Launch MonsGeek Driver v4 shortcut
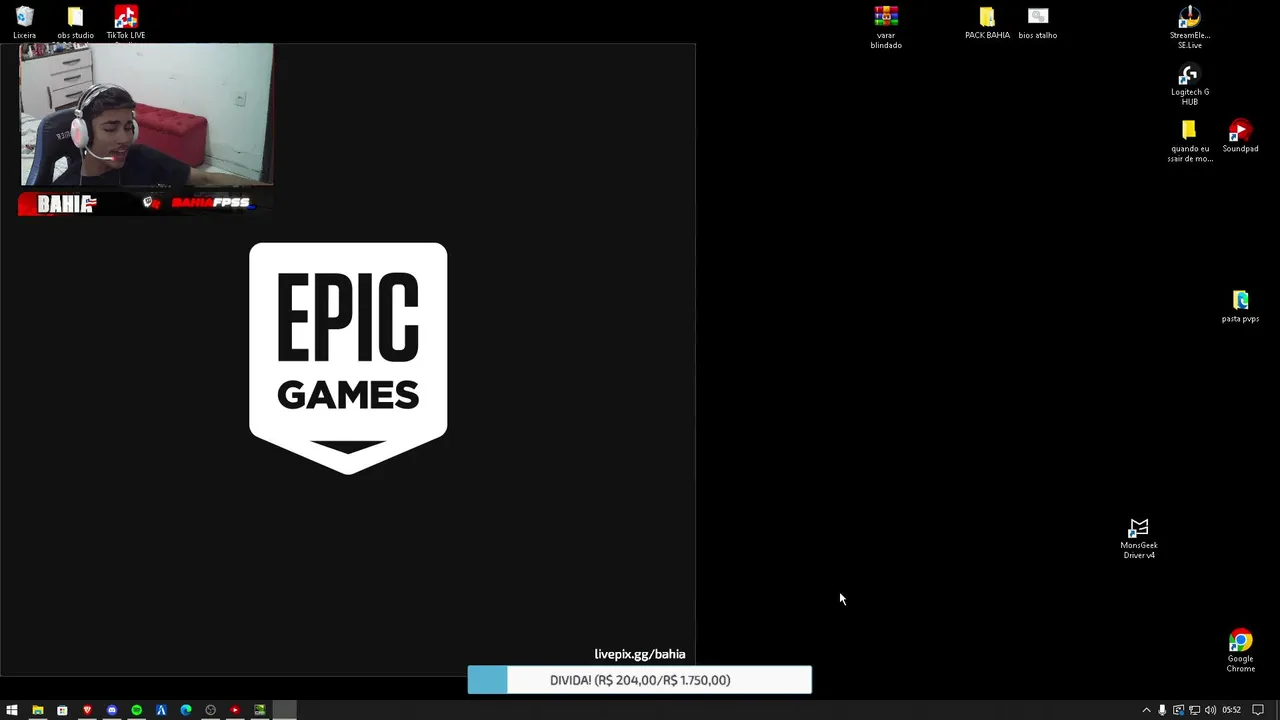The height and width of the screenshot is (720, 1280). (x=1139, y=539)
